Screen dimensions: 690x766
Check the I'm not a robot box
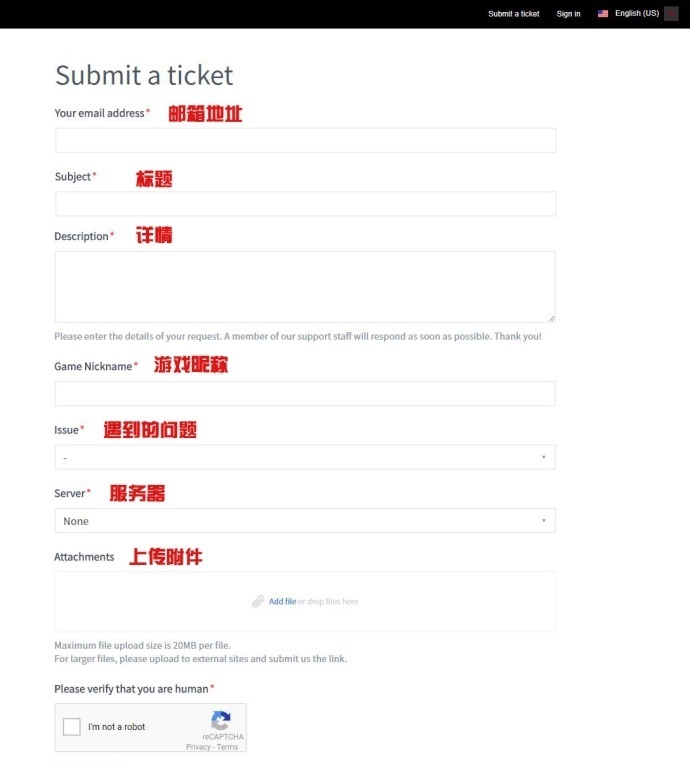coord(72,727)
